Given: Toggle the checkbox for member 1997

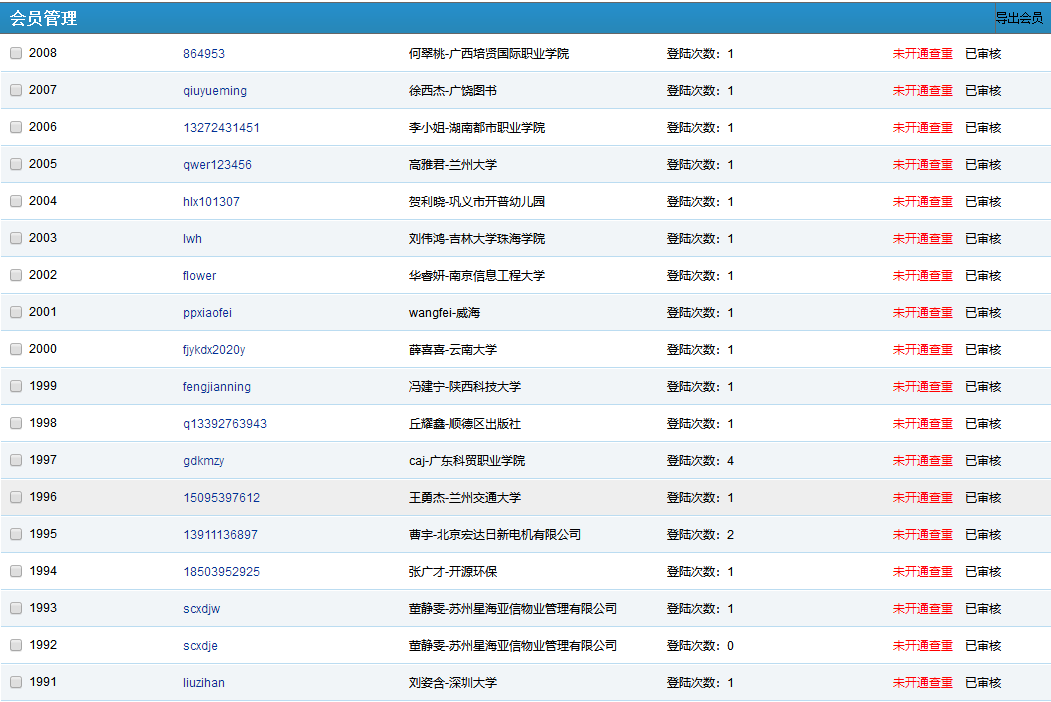Looking at the screenshot, I should (16, 460).
